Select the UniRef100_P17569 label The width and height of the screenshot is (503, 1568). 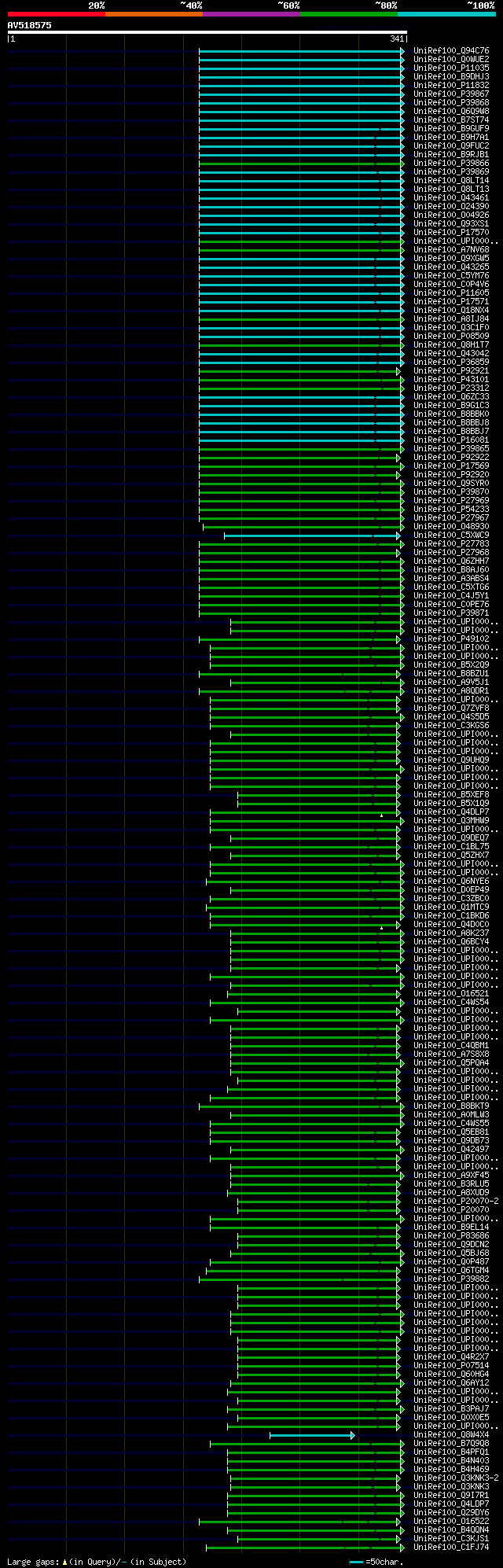coord(451,466)
